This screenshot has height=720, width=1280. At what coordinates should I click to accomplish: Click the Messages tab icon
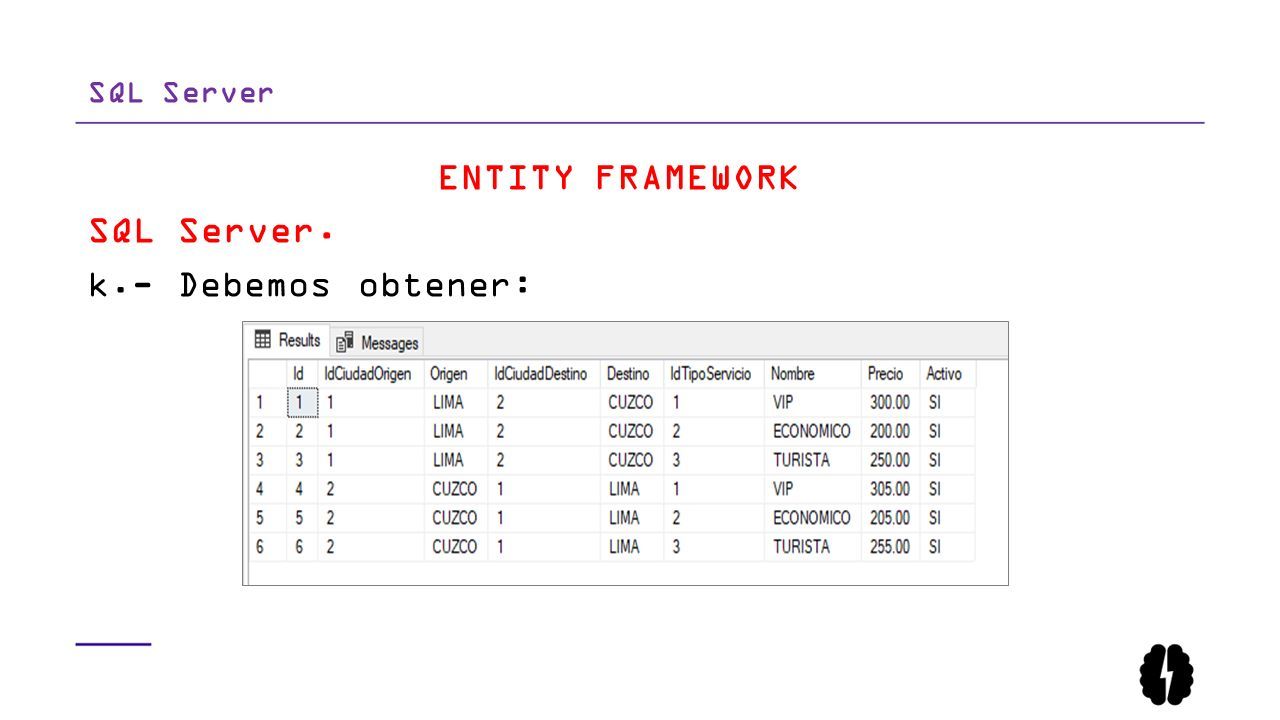click(345, 342)
